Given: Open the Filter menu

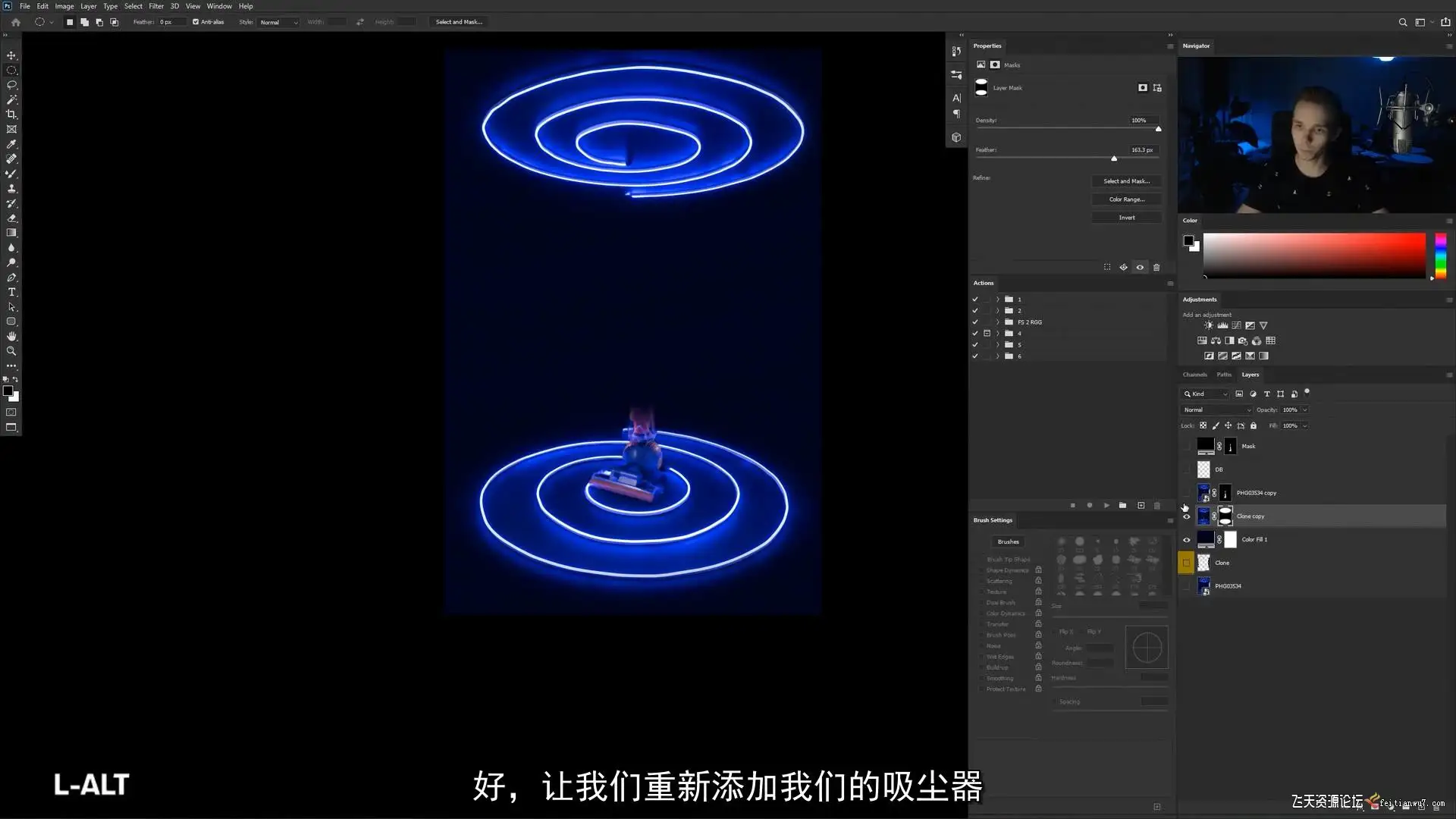Looking at the screenshot, I should (x=155, y=6).
